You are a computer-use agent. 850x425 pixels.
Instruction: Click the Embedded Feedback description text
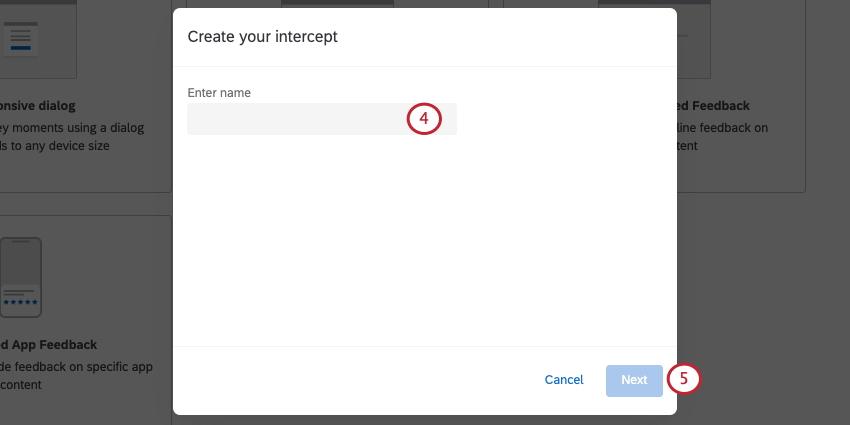coord(723,137)
